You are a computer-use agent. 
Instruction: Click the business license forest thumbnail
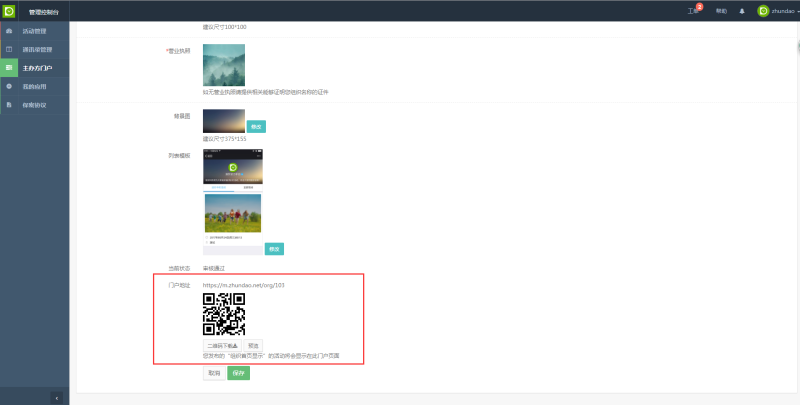pyautogui.click(x=223, y=65)
